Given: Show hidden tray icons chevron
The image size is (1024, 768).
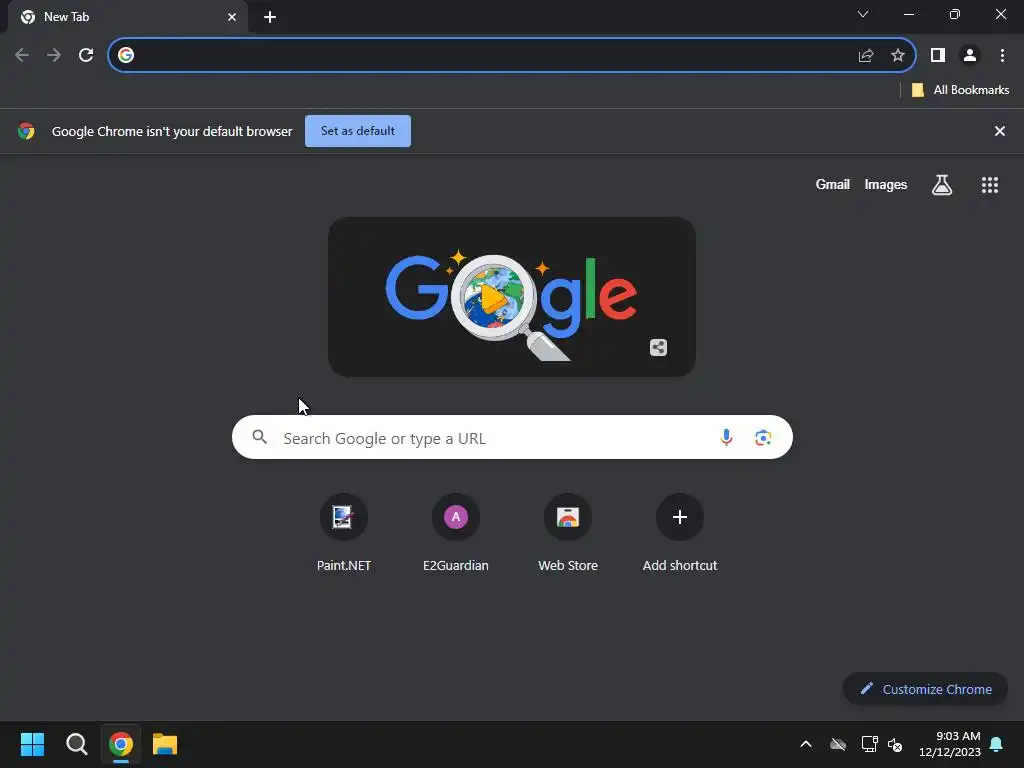Looking at the screenshot, I should coord(806,744).
